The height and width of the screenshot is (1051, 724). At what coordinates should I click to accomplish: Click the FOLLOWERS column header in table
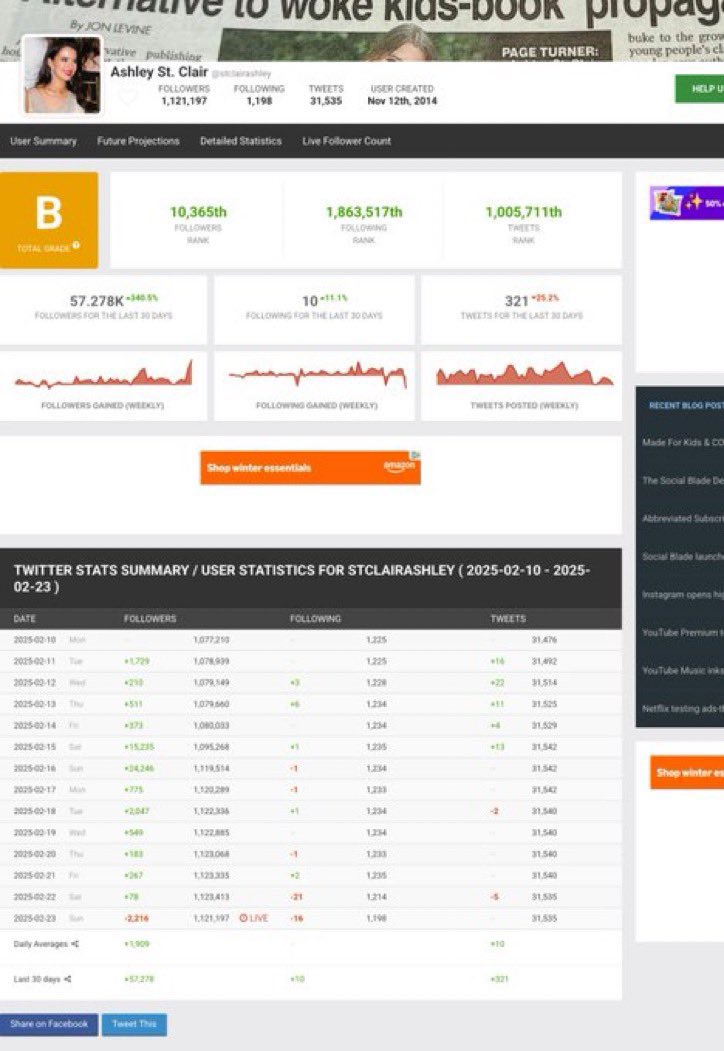click(x=150, y=619)
